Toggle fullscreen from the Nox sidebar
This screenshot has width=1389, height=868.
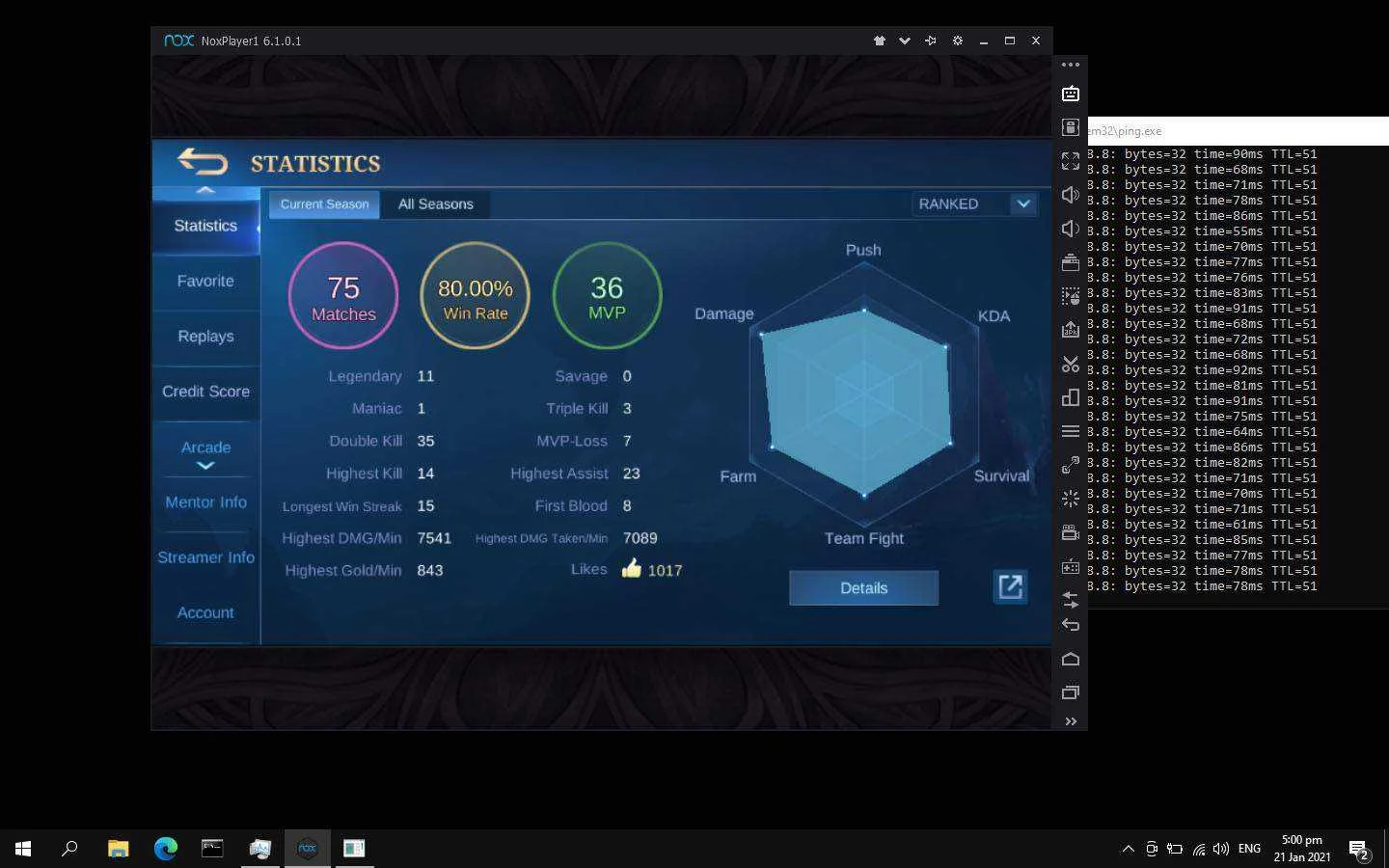(x=1071, y=161)
